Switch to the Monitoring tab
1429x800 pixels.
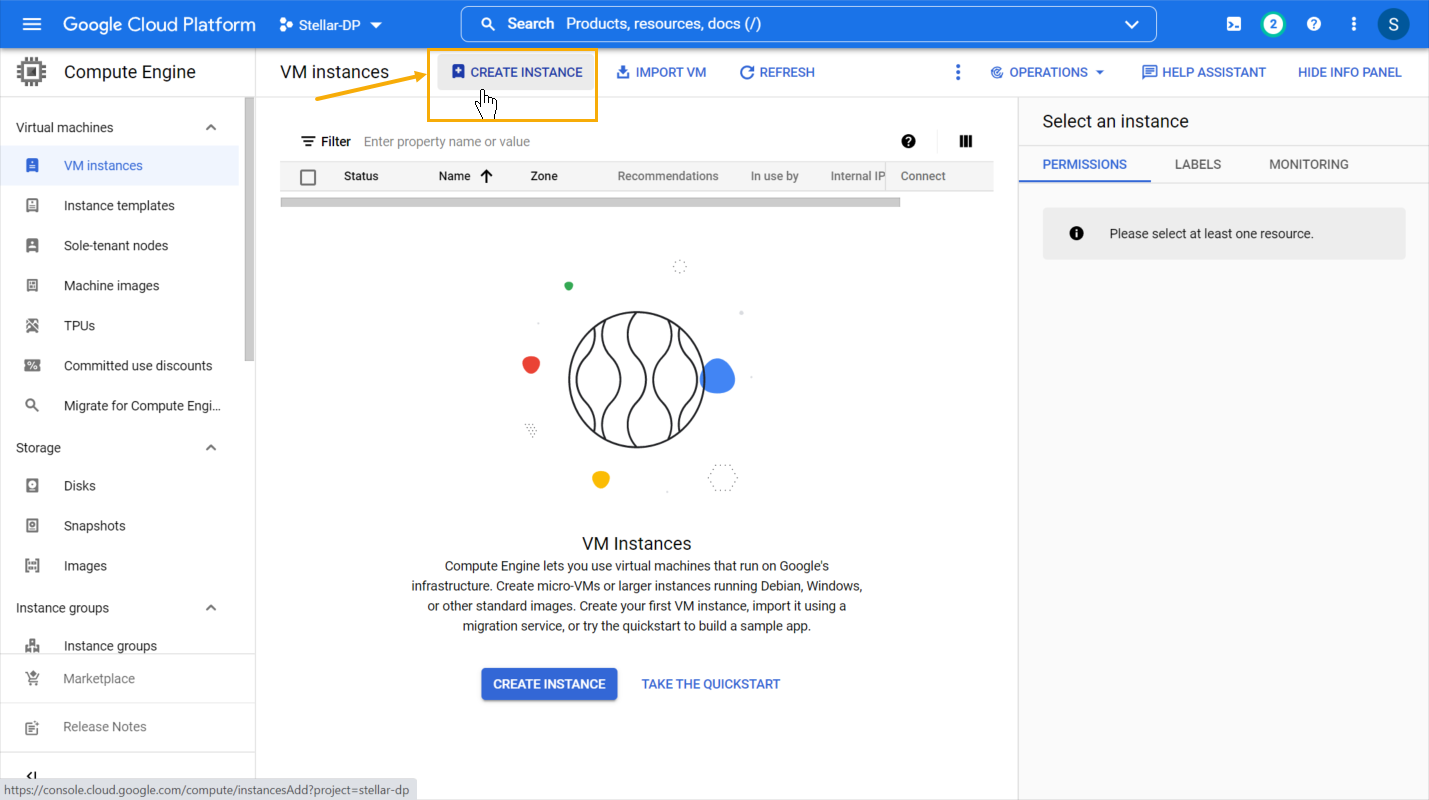point(1308,164)
